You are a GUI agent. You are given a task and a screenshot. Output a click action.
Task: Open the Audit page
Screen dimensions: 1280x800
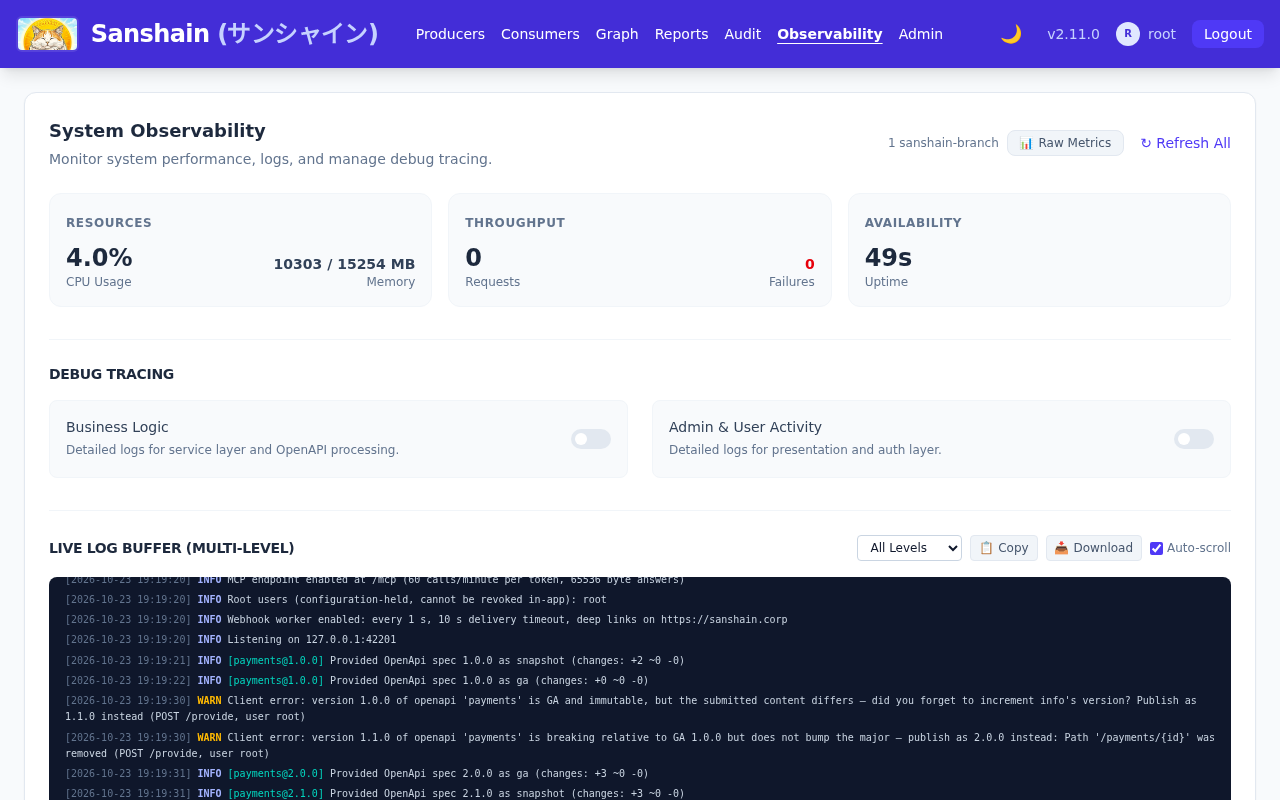pyautogui.click(x=743, y=34)
